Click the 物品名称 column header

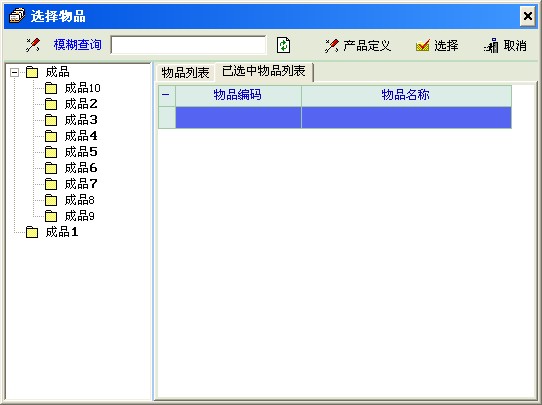pos(406,95)
